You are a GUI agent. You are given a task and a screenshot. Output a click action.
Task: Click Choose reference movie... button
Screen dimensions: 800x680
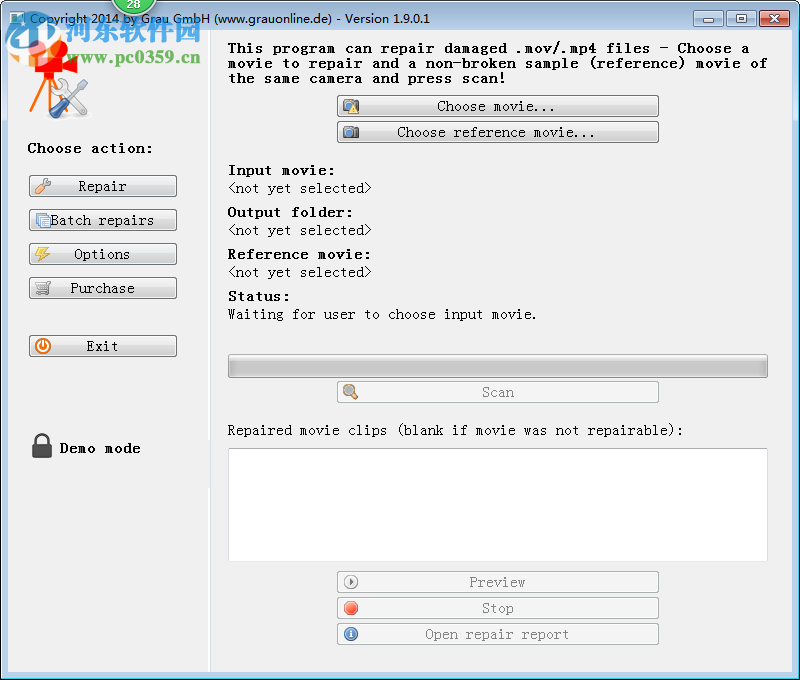click(497, 132)
